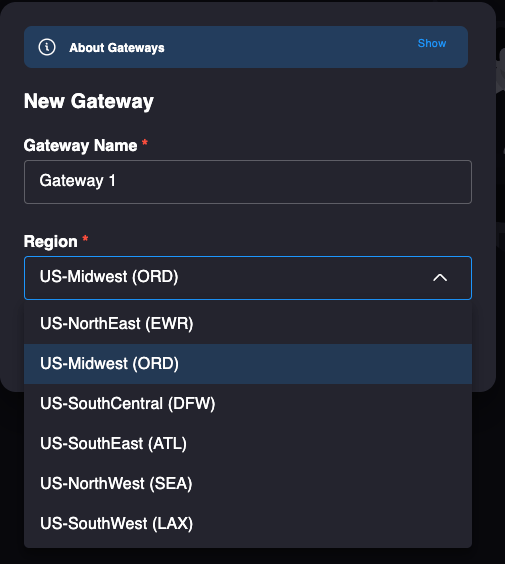This screenshot has width=505, height=564.
Task: Click the New Gateway heading
Action: point(88,101)
